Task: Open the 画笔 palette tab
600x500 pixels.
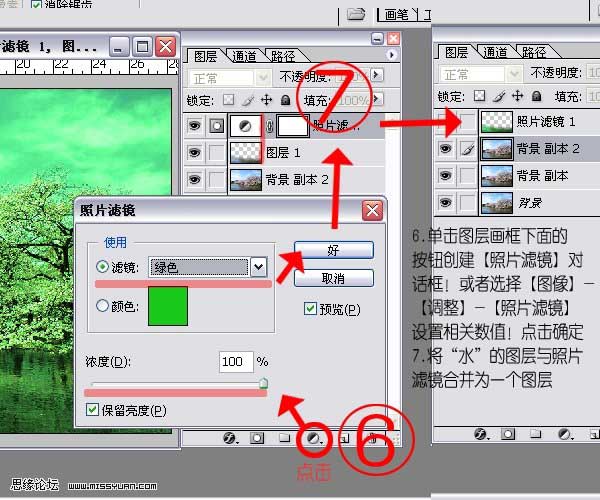Action: (397, 15)
